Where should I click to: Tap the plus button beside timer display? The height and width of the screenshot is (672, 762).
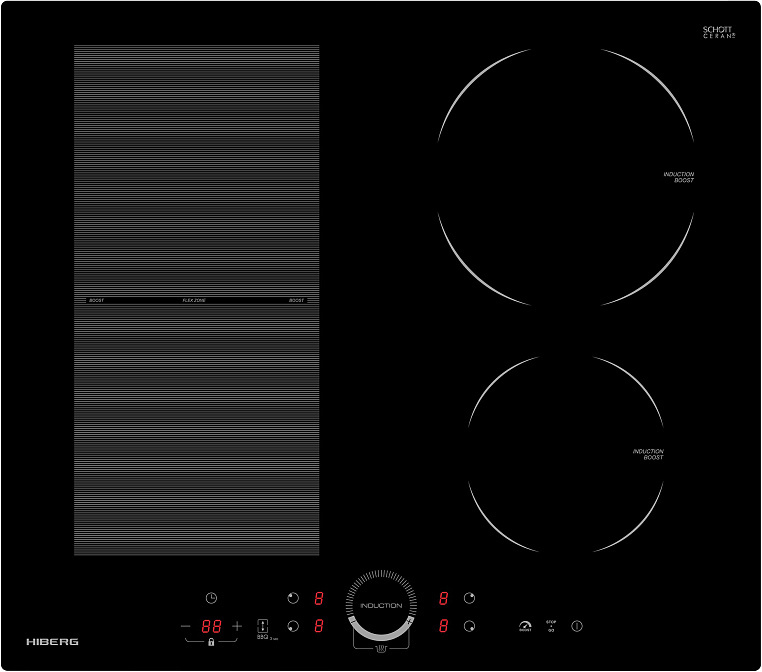point(237,626)
